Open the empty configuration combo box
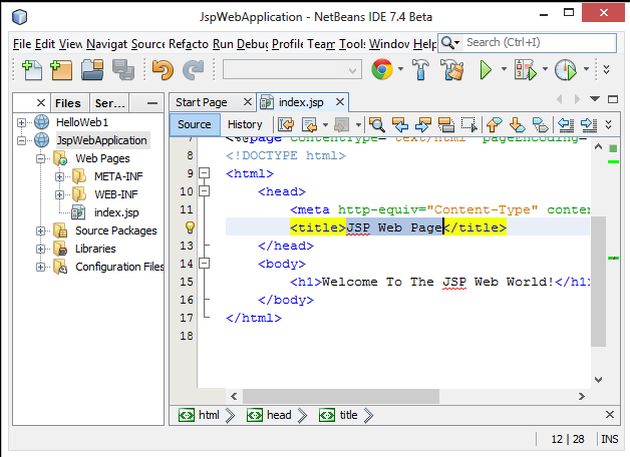 click(x=291, y=70)
